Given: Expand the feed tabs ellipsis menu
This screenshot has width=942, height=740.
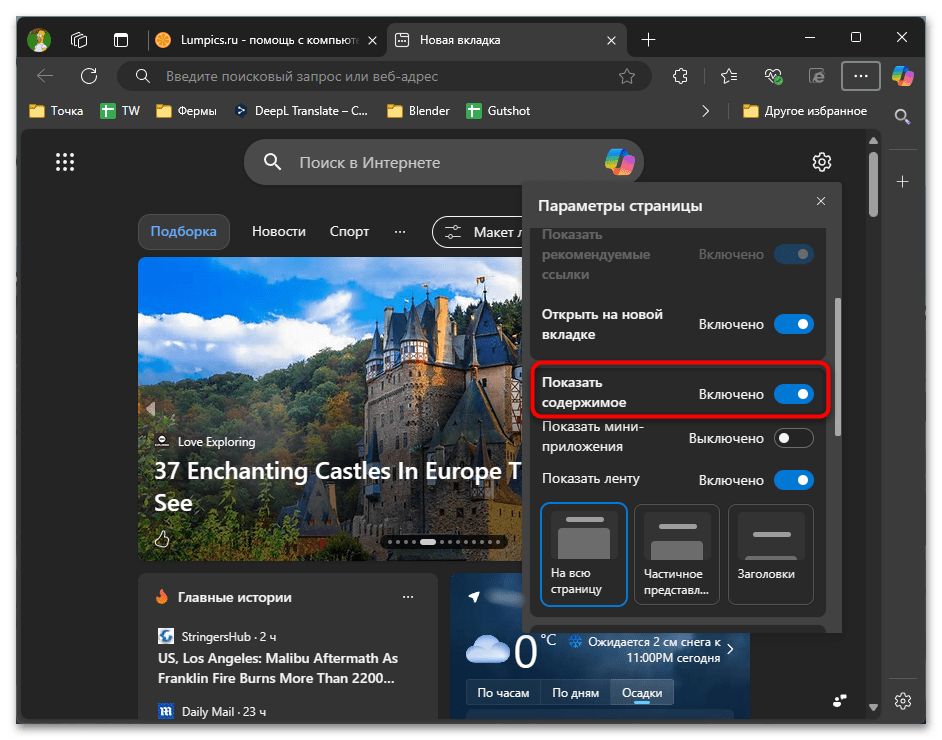Looking at the screenshot, I should tap(400, 231).
